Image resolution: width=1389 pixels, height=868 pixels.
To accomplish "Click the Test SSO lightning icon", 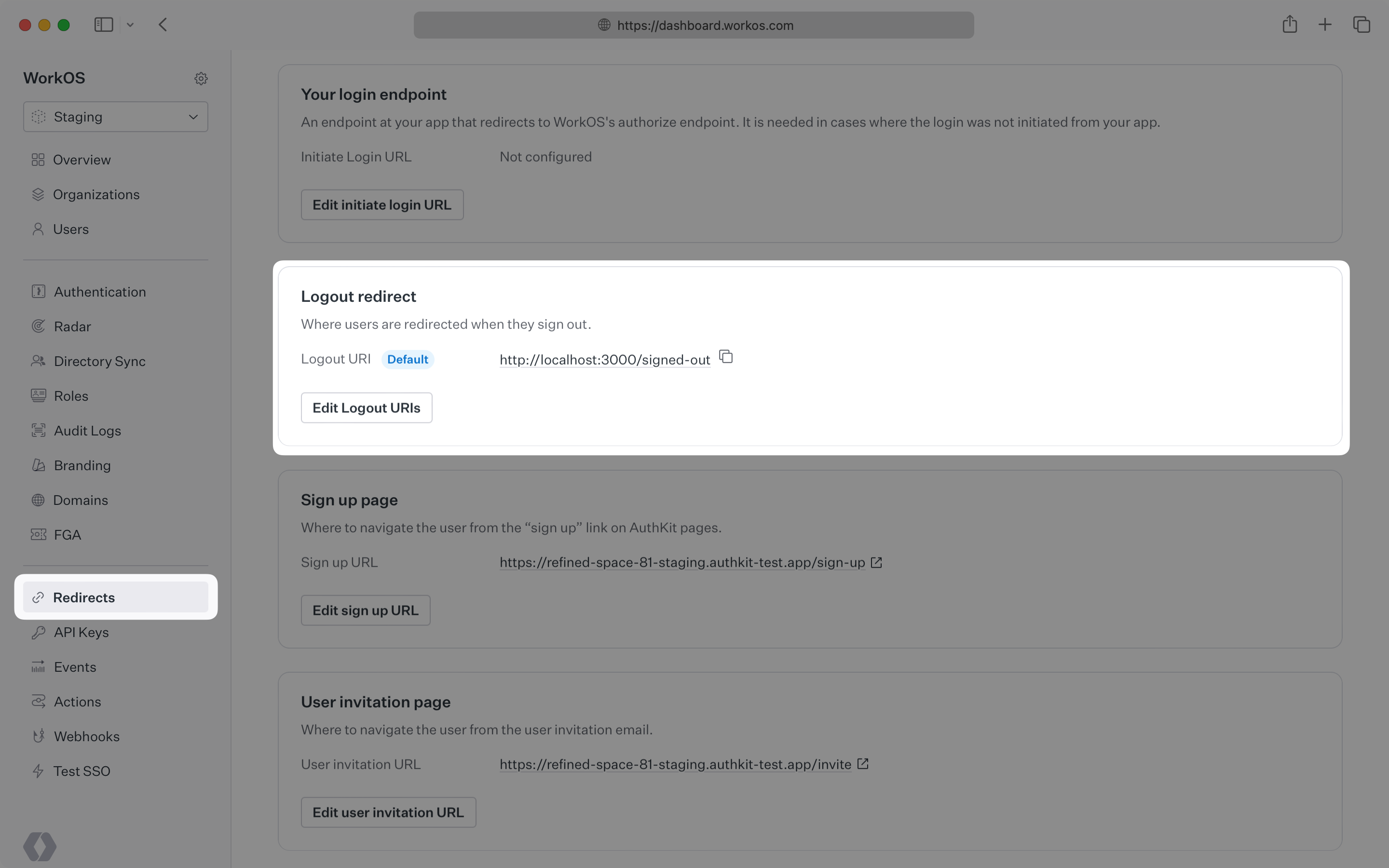I will tap(38, 771).
